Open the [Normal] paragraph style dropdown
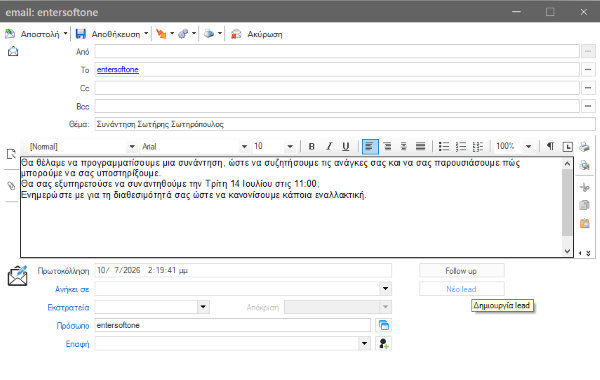Screen dimensions: 600x380 [x=132, y=147]
